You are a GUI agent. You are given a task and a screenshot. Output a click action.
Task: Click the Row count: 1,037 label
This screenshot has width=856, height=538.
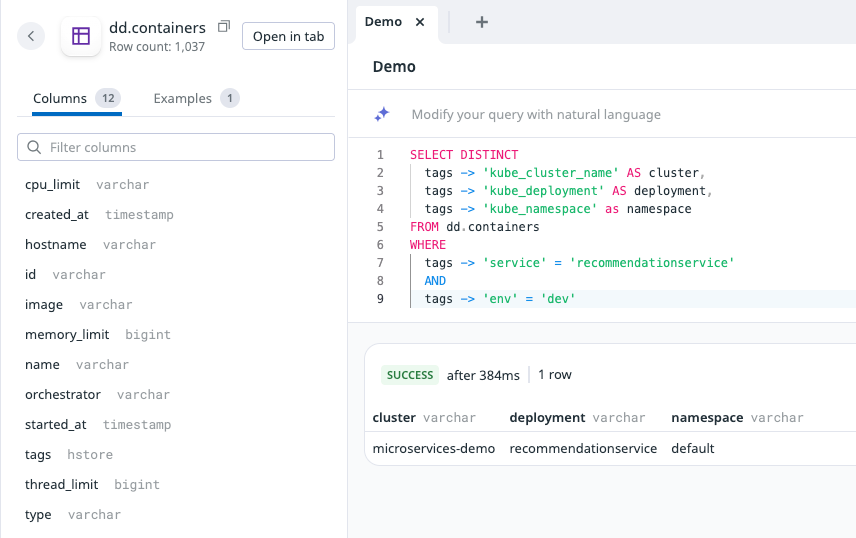tap(157, 47)
